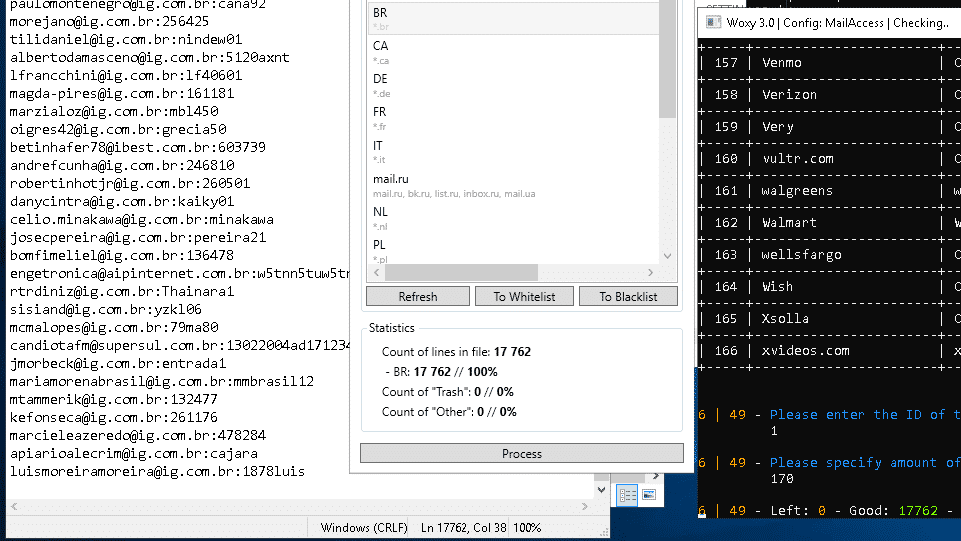This screenshot has width=961, height=541.
Task: Click the list's horizontal scroll-right arrow
Action: click(652, 273)
